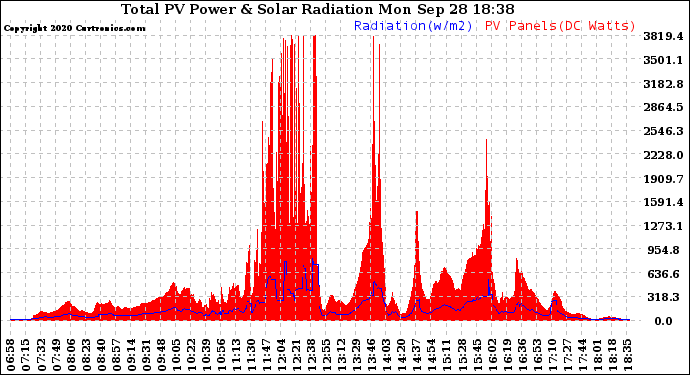Click the 1909.7 y-axis value
Viewport: 690px width, 375px height.
point(663,179)
